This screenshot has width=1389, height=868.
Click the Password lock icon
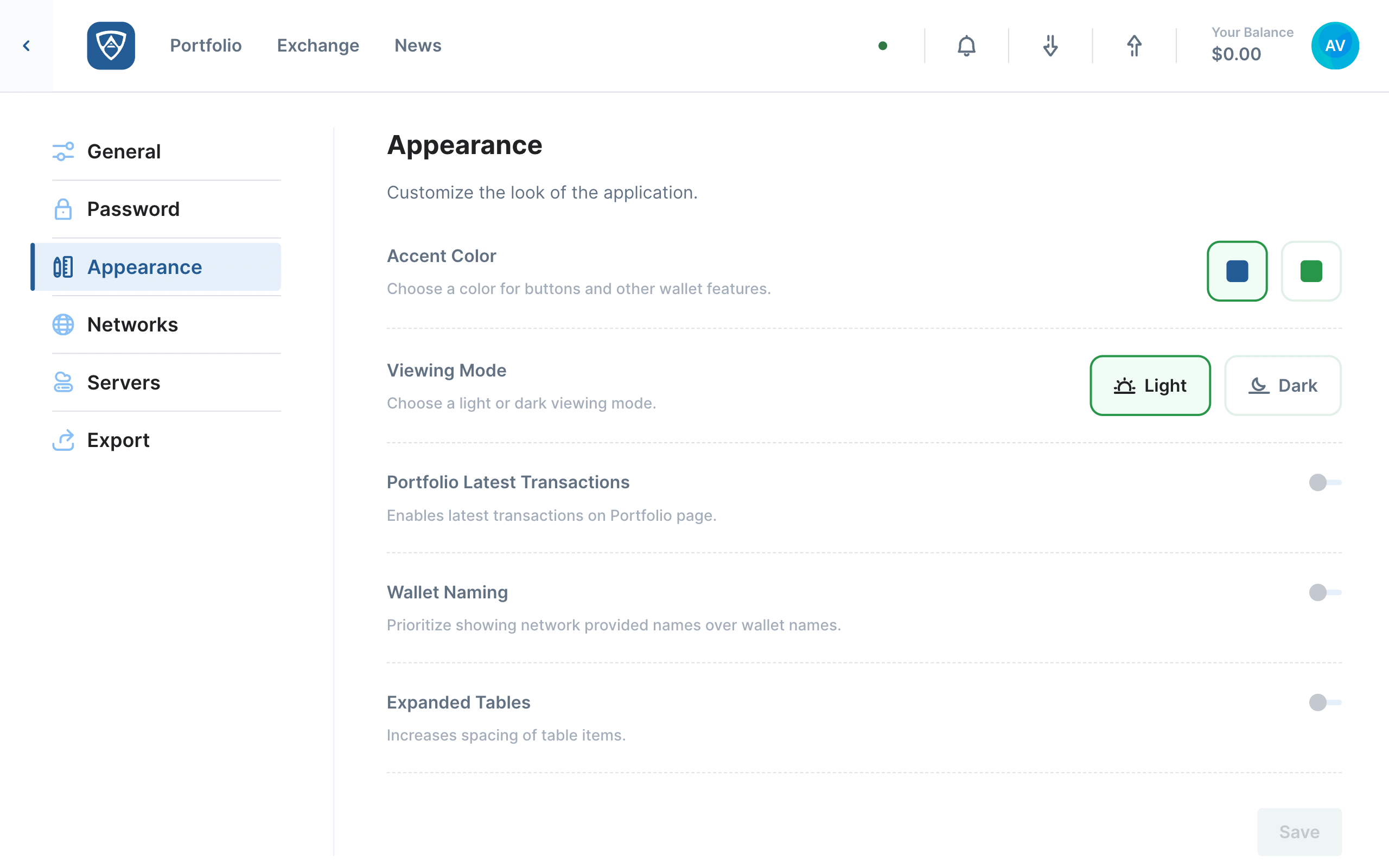(x=63, y=209)
